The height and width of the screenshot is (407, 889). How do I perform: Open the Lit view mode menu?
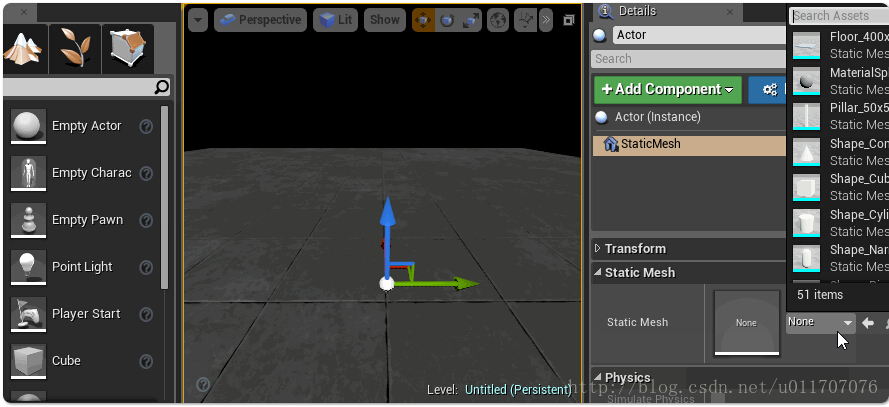[x=335, y=20]
